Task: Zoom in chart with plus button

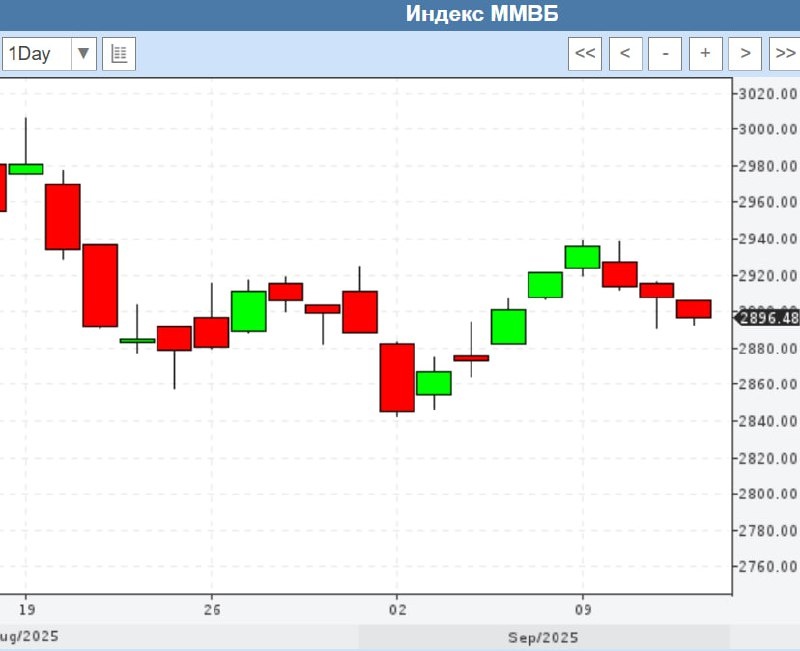Action: 706,54
